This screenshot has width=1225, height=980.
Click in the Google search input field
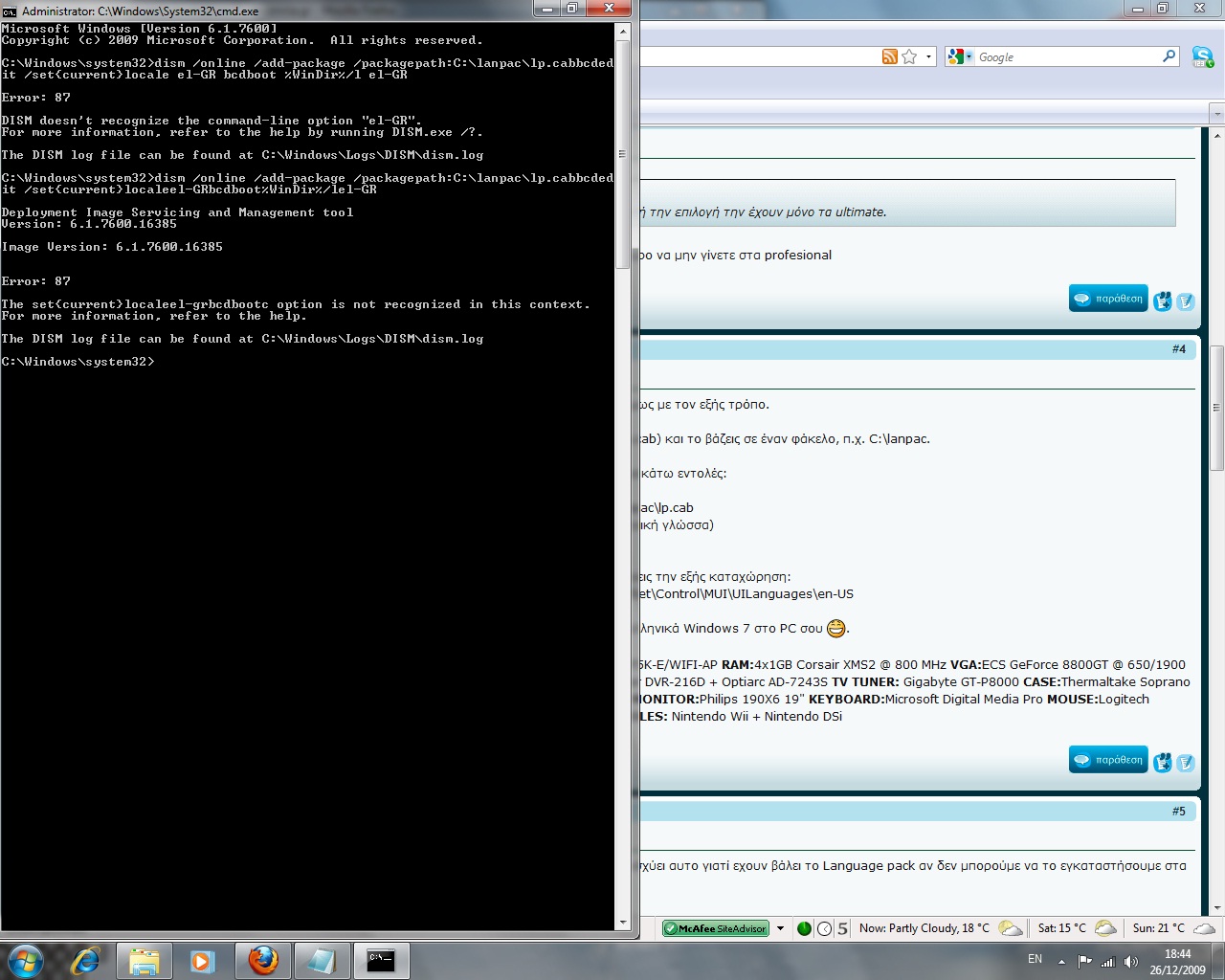[x=1062, y=57]
